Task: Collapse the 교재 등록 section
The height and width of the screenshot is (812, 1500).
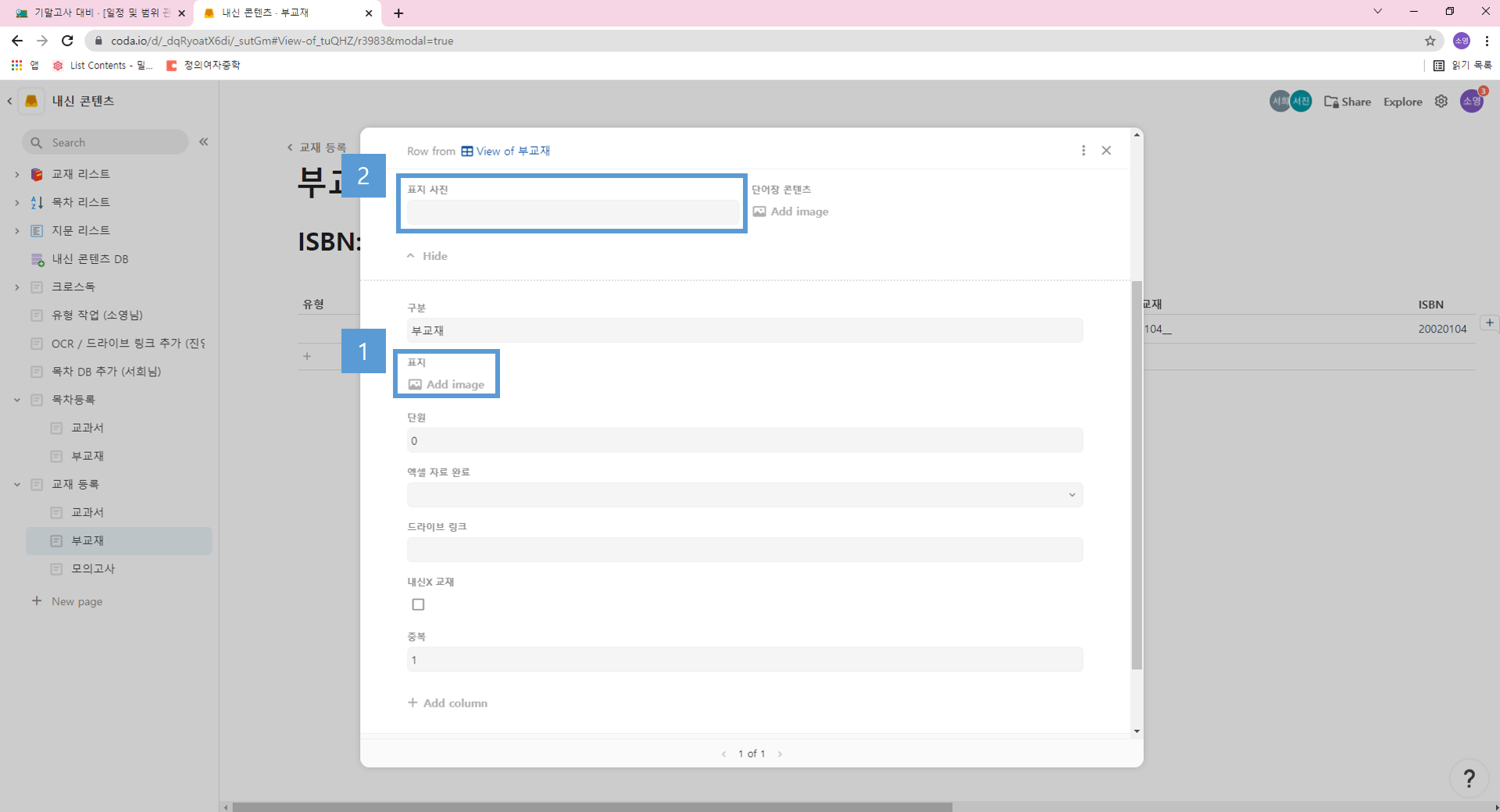Action: tap(16, 484)
